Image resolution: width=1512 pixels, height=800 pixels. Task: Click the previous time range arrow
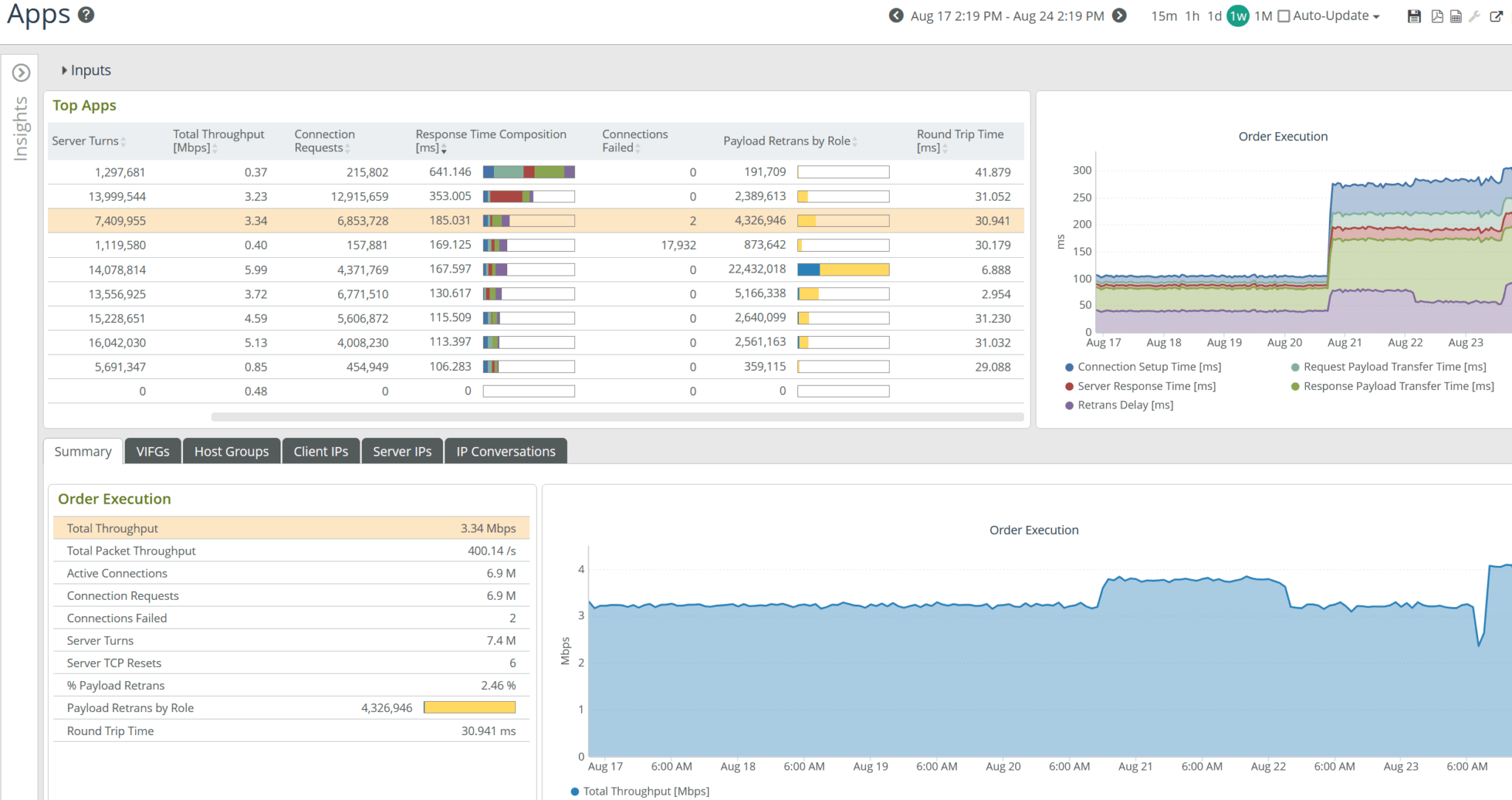coord(894,15)
